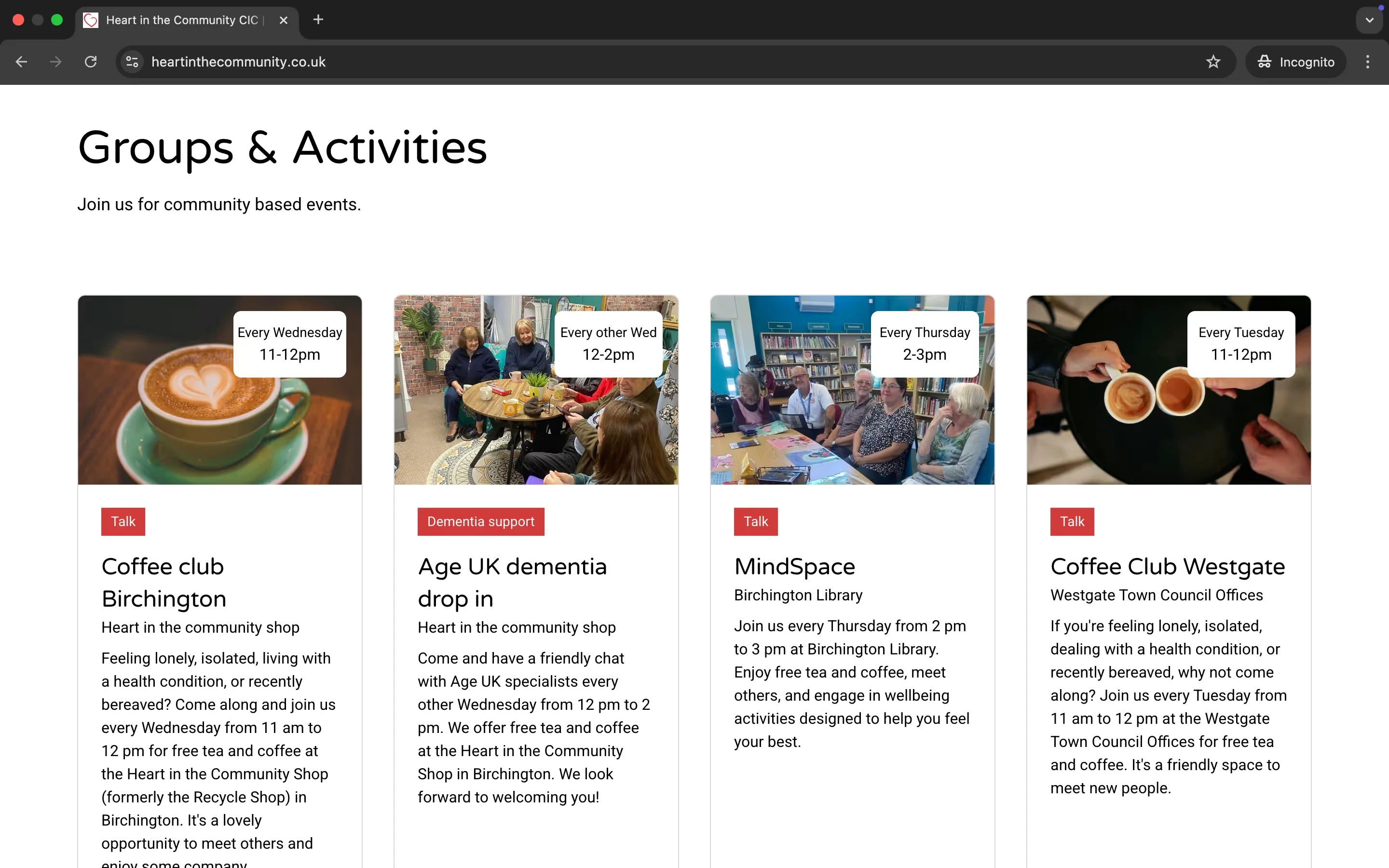Viewport: 1389px width, 868px height.
Task: Open Chrome three-dot menu
Action: pos(1368,62)
